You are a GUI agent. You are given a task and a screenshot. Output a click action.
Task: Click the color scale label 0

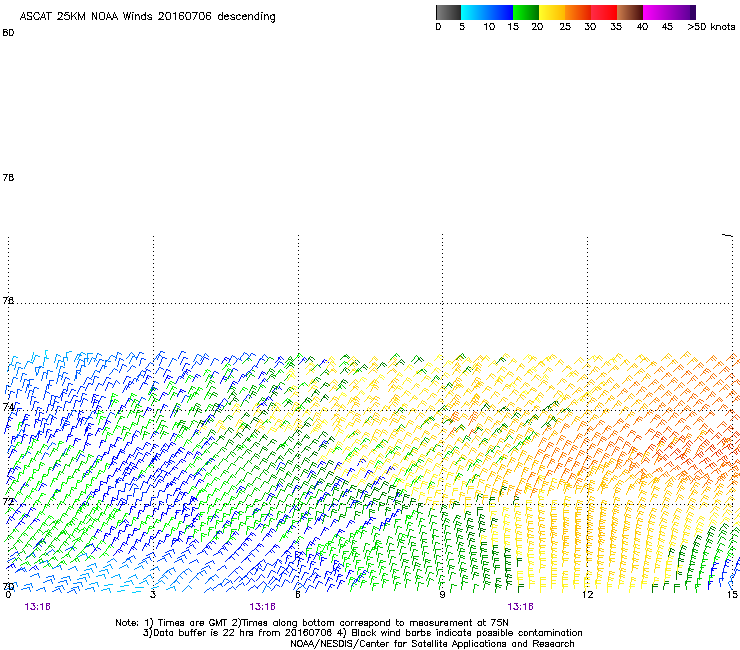(x=438, y=27)
